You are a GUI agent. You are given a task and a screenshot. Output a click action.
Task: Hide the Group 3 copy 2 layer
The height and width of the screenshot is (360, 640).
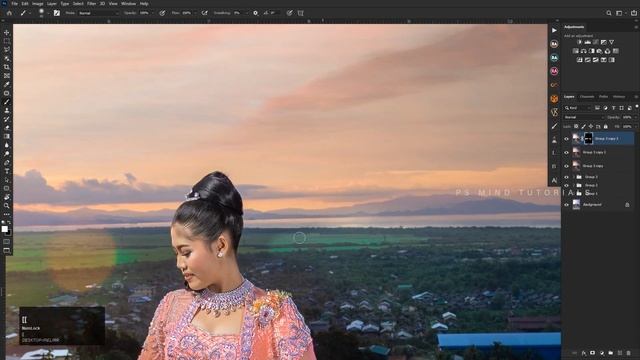pos(567,152)
